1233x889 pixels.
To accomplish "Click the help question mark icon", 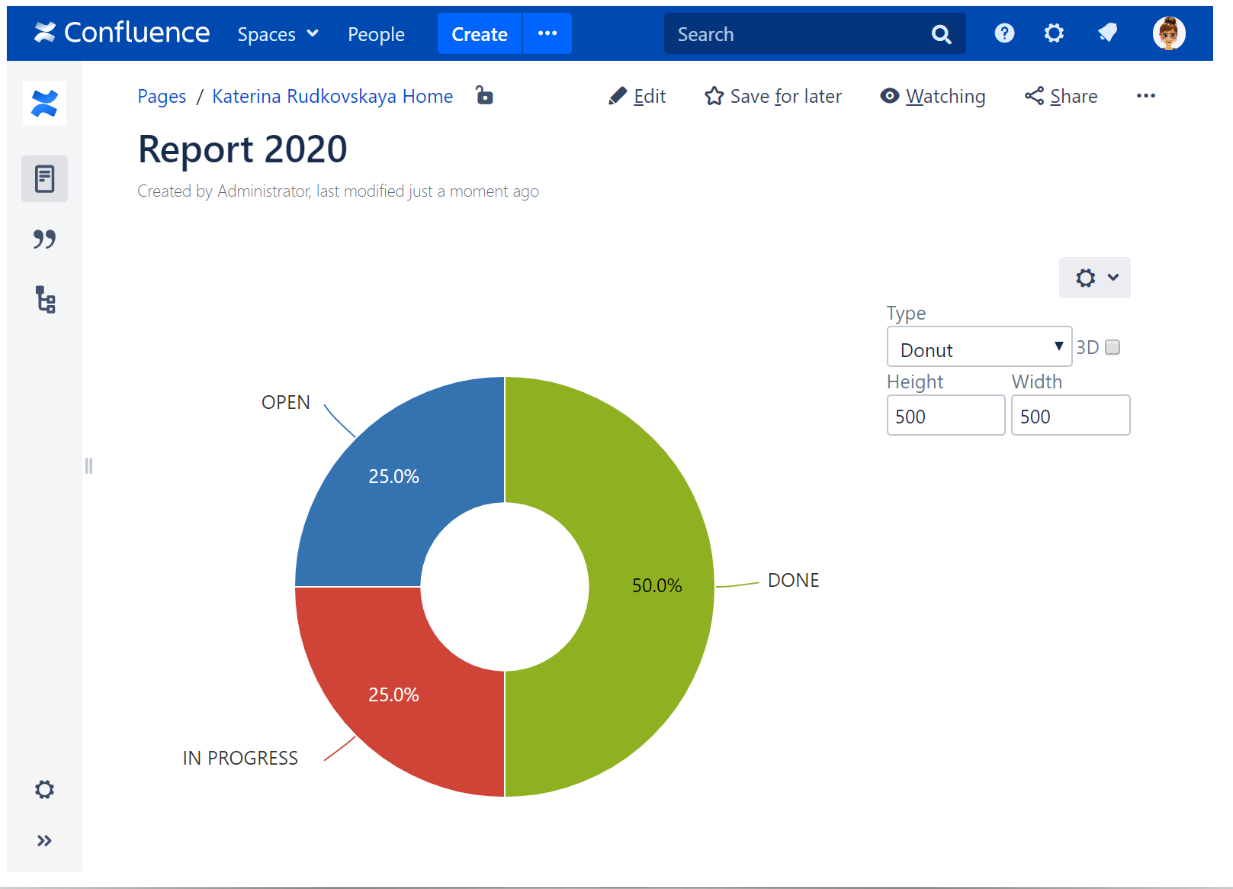I will 1004,34.
